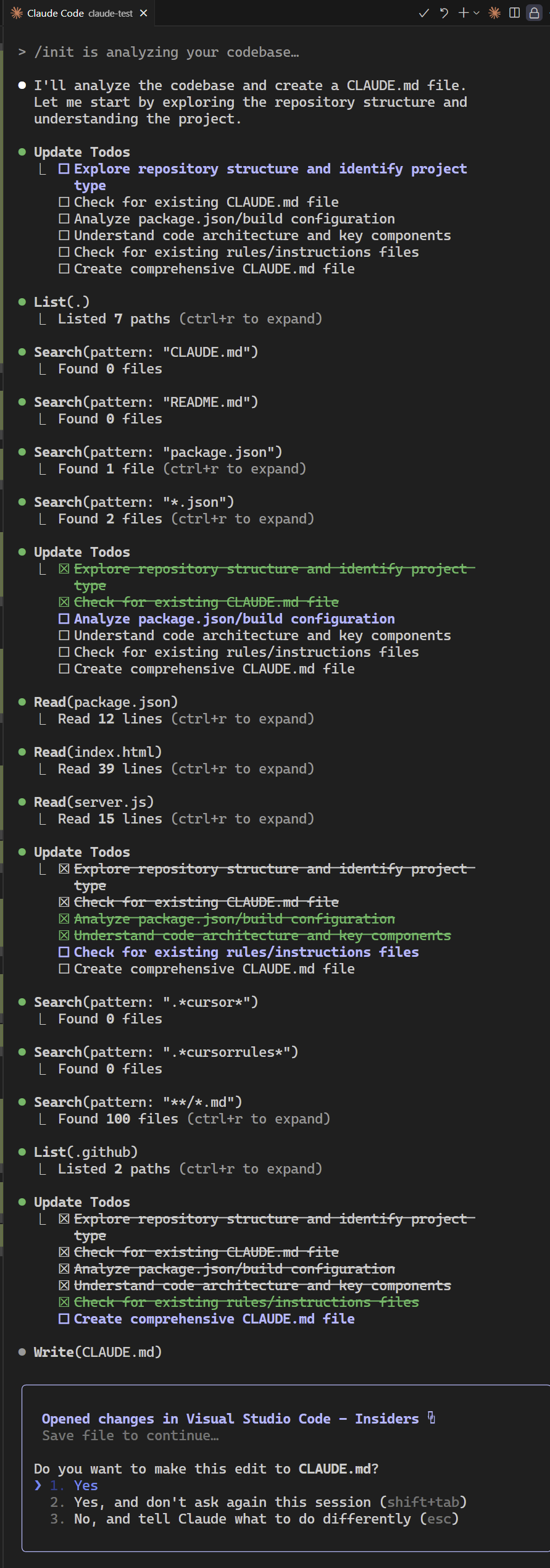Click 'Save file to continue…' text
The image size is (550, 1568).
pyautogui.click(x=130, y=1435)
